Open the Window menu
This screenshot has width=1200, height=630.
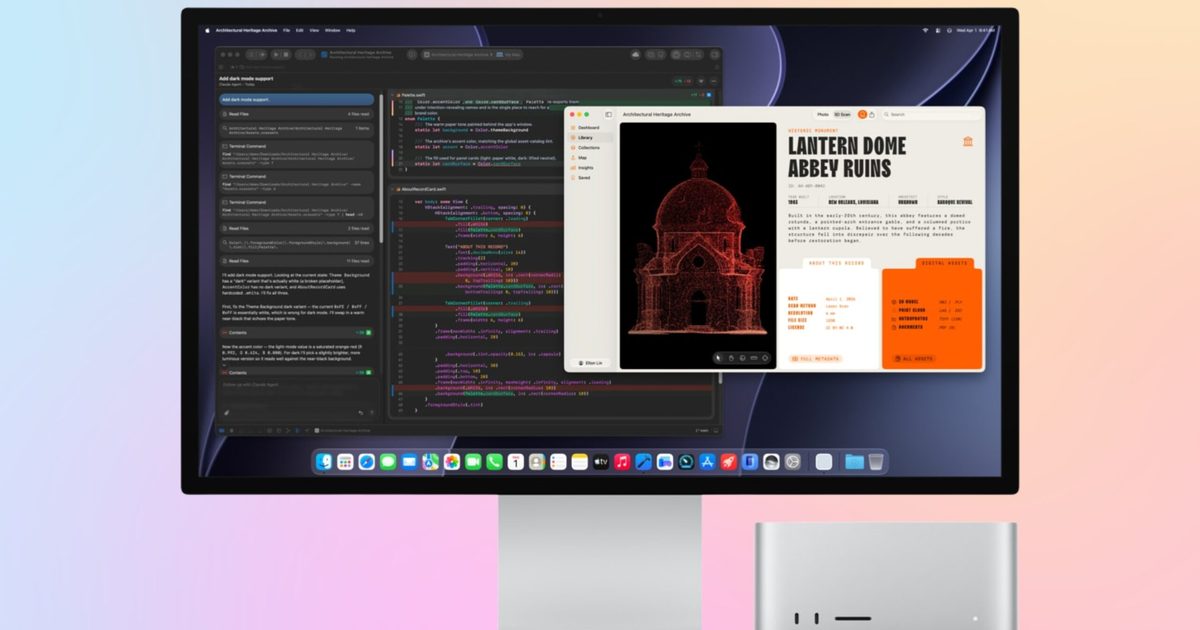click(x=333, y=30)
